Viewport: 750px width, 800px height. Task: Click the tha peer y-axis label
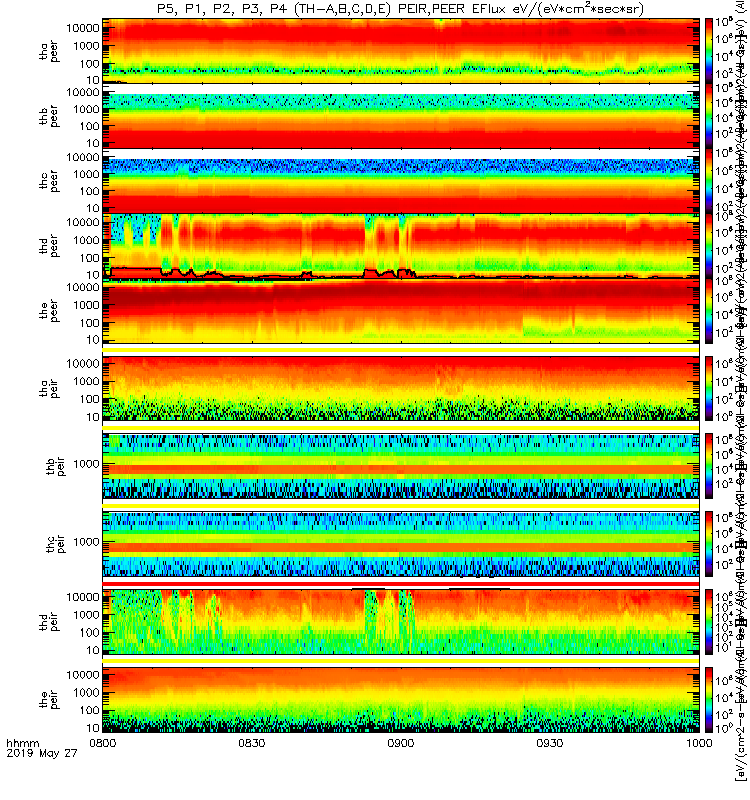pyautogui.click(x=49, y=52)
